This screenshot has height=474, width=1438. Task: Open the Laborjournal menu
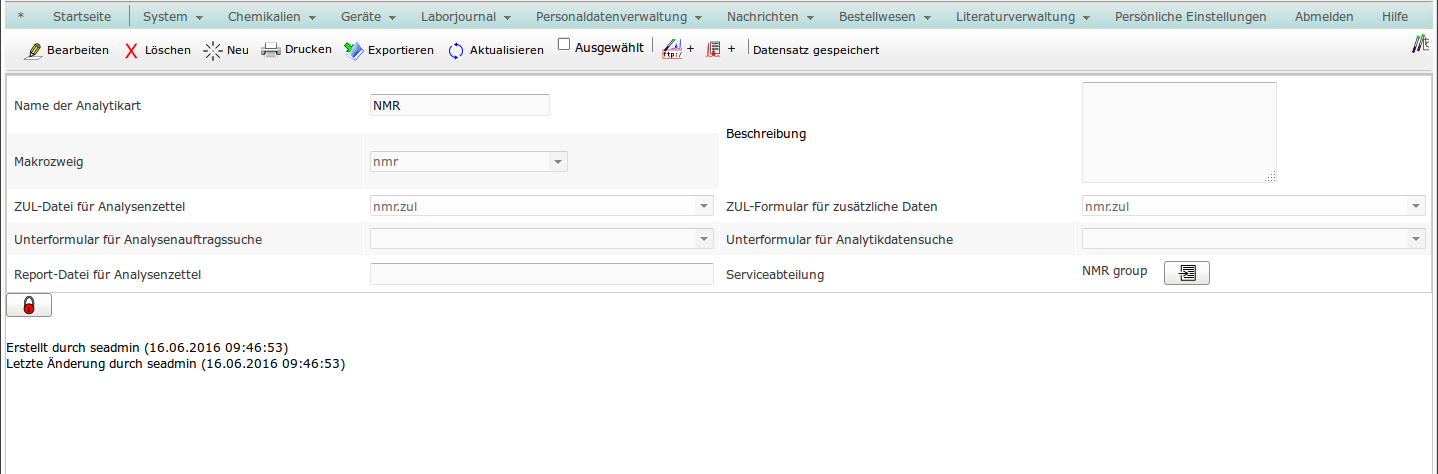click(x=466, y=17)
